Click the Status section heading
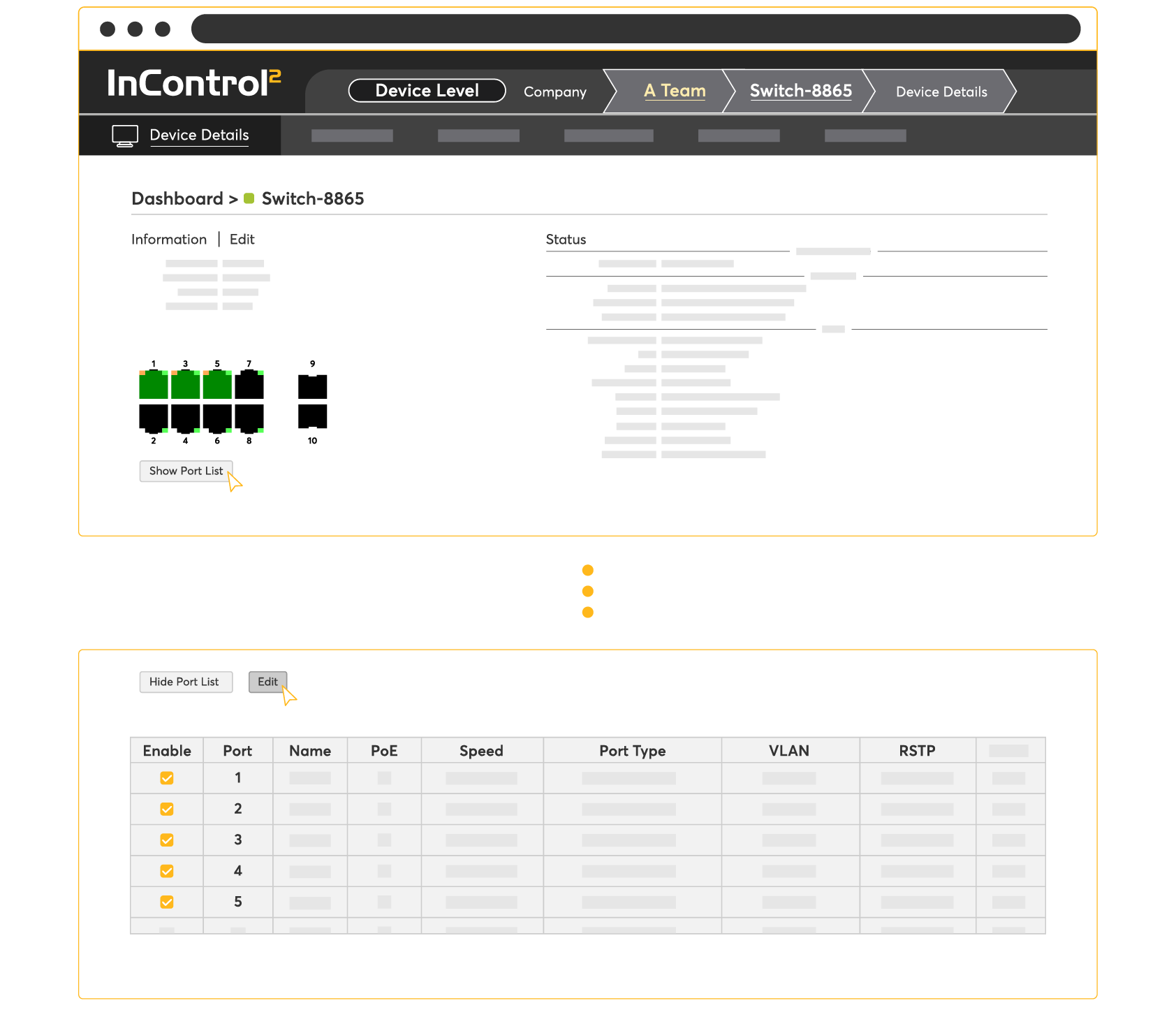The width and height of the screenshot is (1176, 1010). coord(566,240)
